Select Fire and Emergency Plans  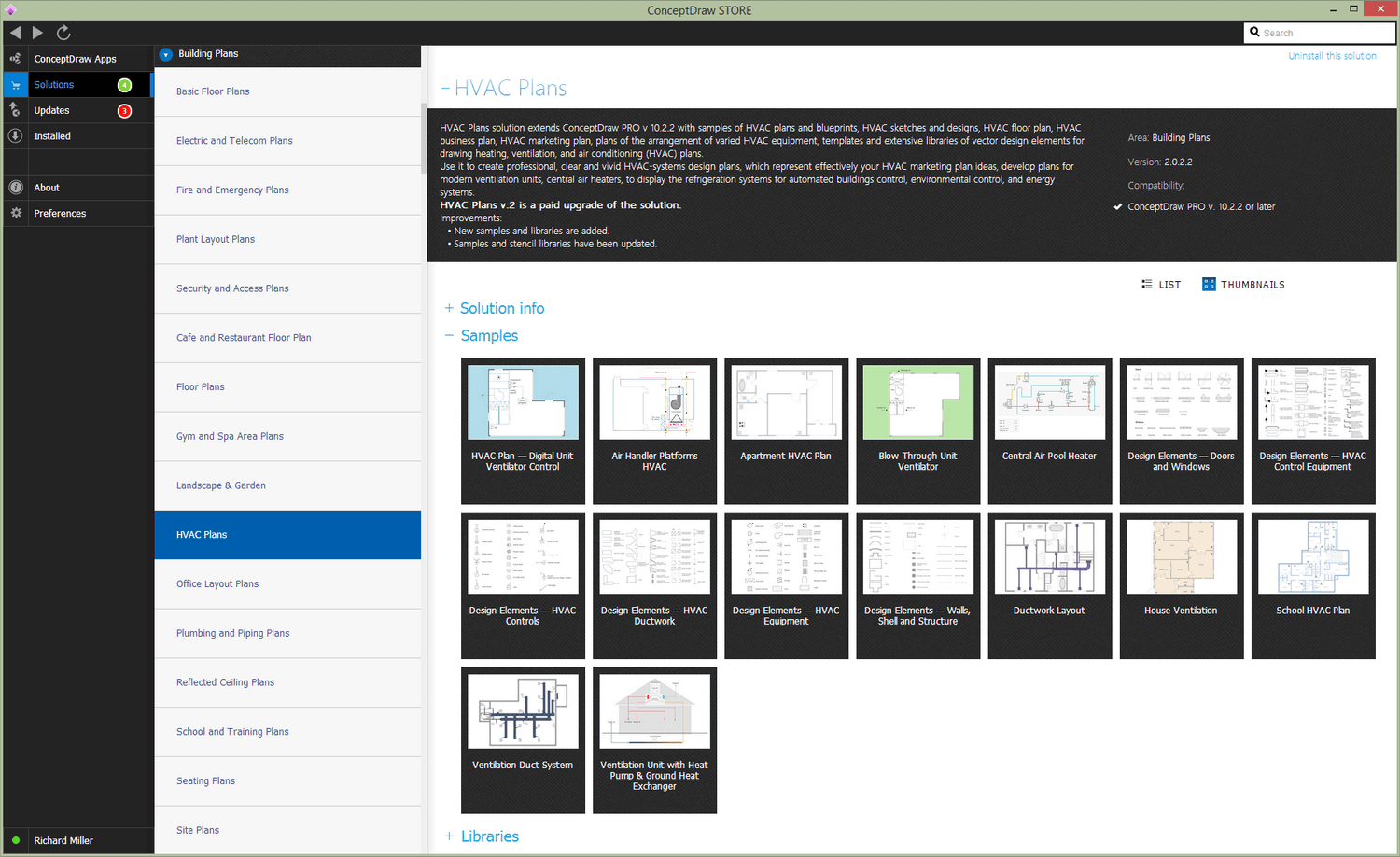coord(287,190)
